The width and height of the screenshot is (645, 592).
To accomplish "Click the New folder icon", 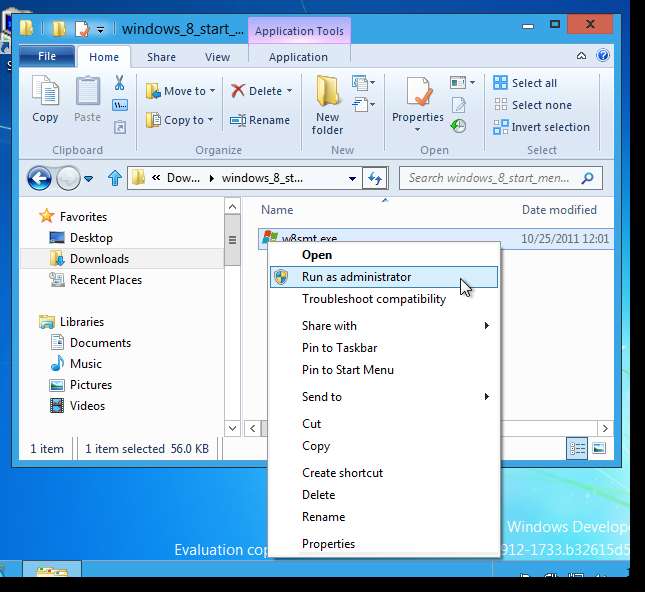I will (327, 91).
